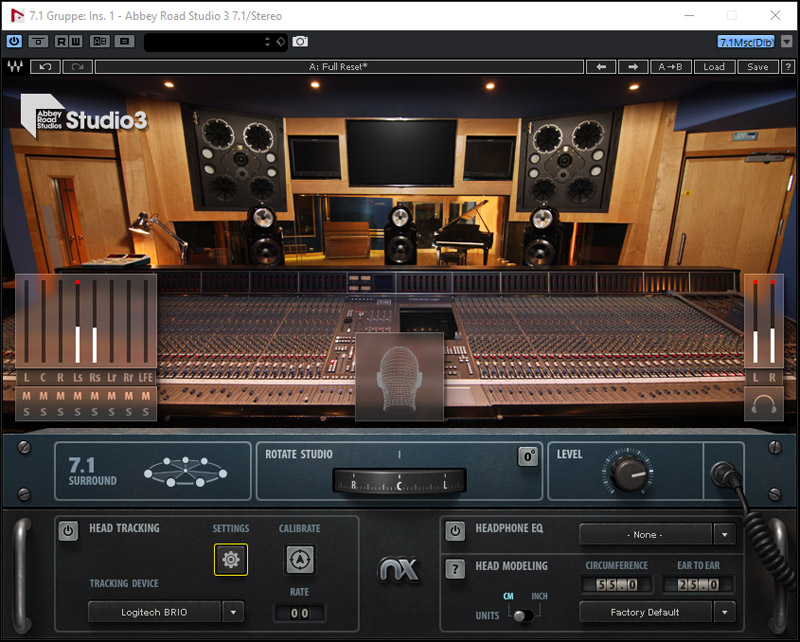Click the camera snapshot icon
The height and width of the screenshot is (642, 800).
pyautogui.click(x=300, y=42)
